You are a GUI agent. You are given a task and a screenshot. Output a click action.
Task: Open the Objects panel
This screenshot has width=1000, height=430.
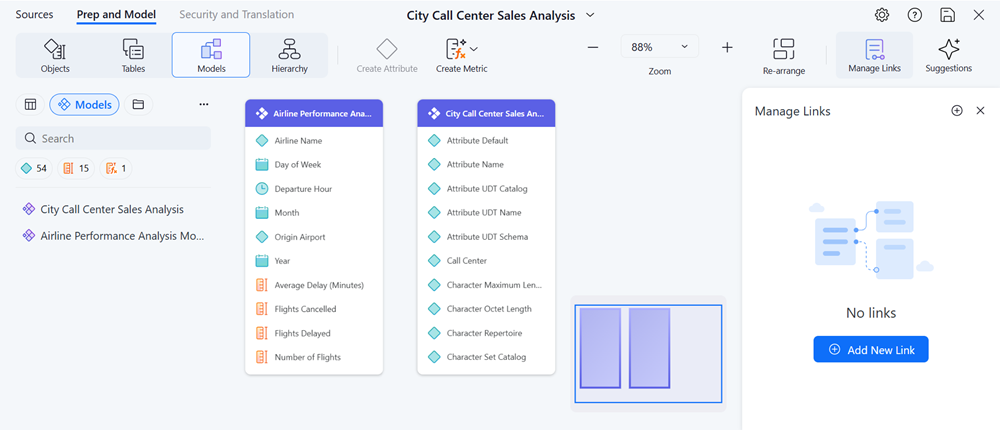click(55, 54)
